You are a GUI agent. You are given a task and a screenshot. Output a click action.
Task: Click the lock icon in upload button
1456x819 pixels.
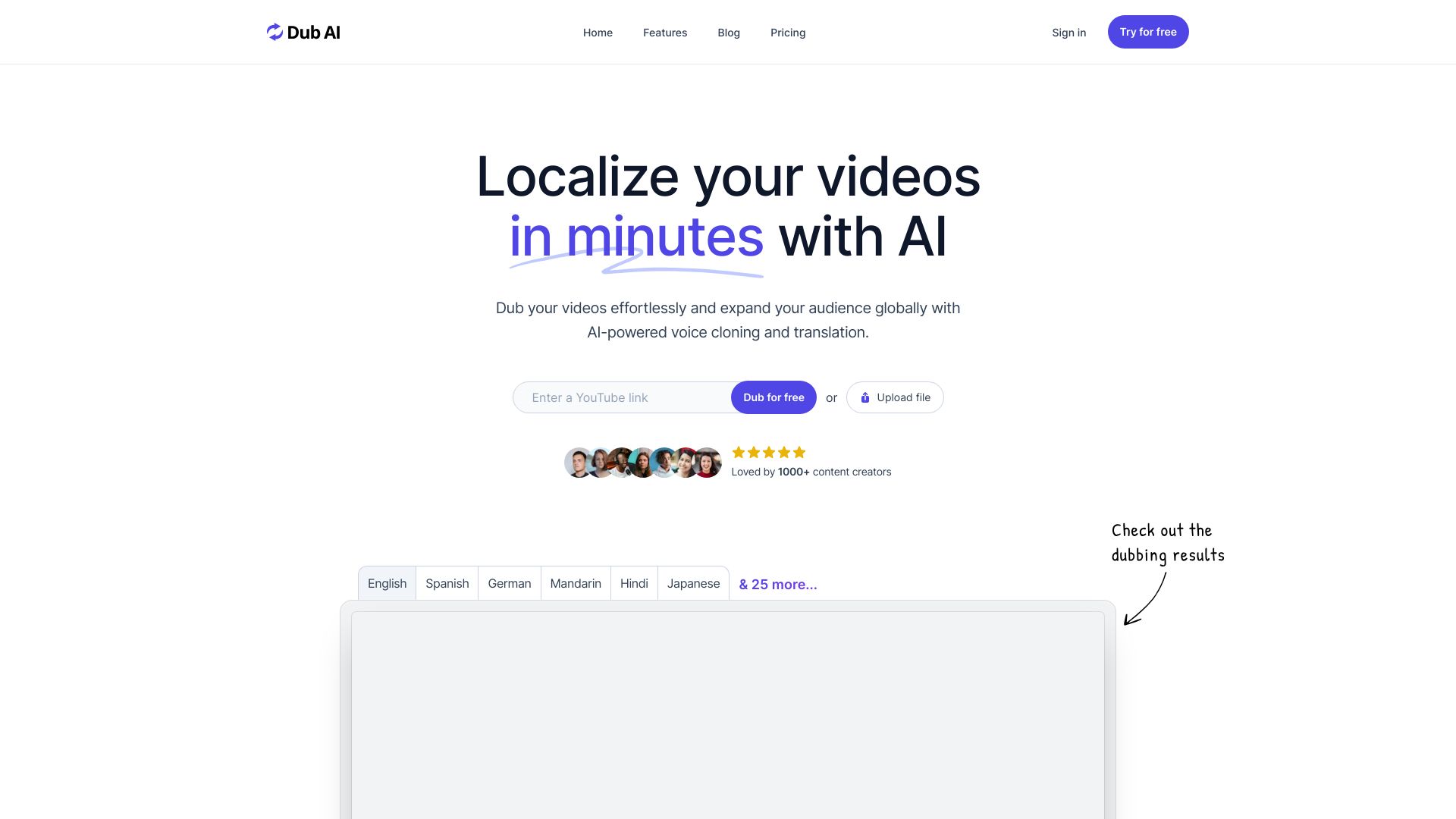[865, 397]
